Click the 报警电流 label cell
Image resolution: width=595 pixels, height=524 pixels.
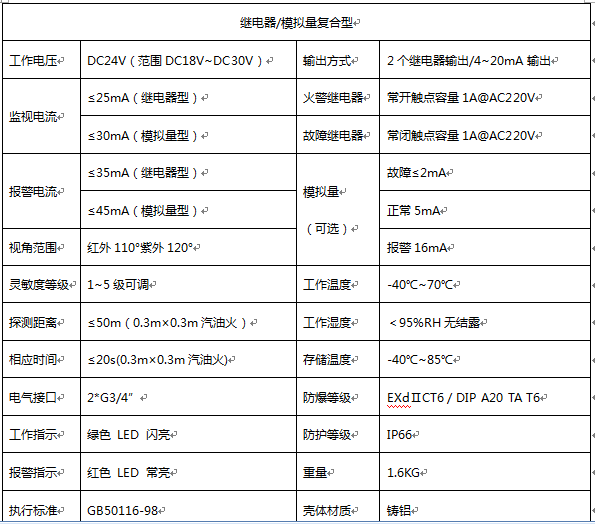[x=41, y=191]
